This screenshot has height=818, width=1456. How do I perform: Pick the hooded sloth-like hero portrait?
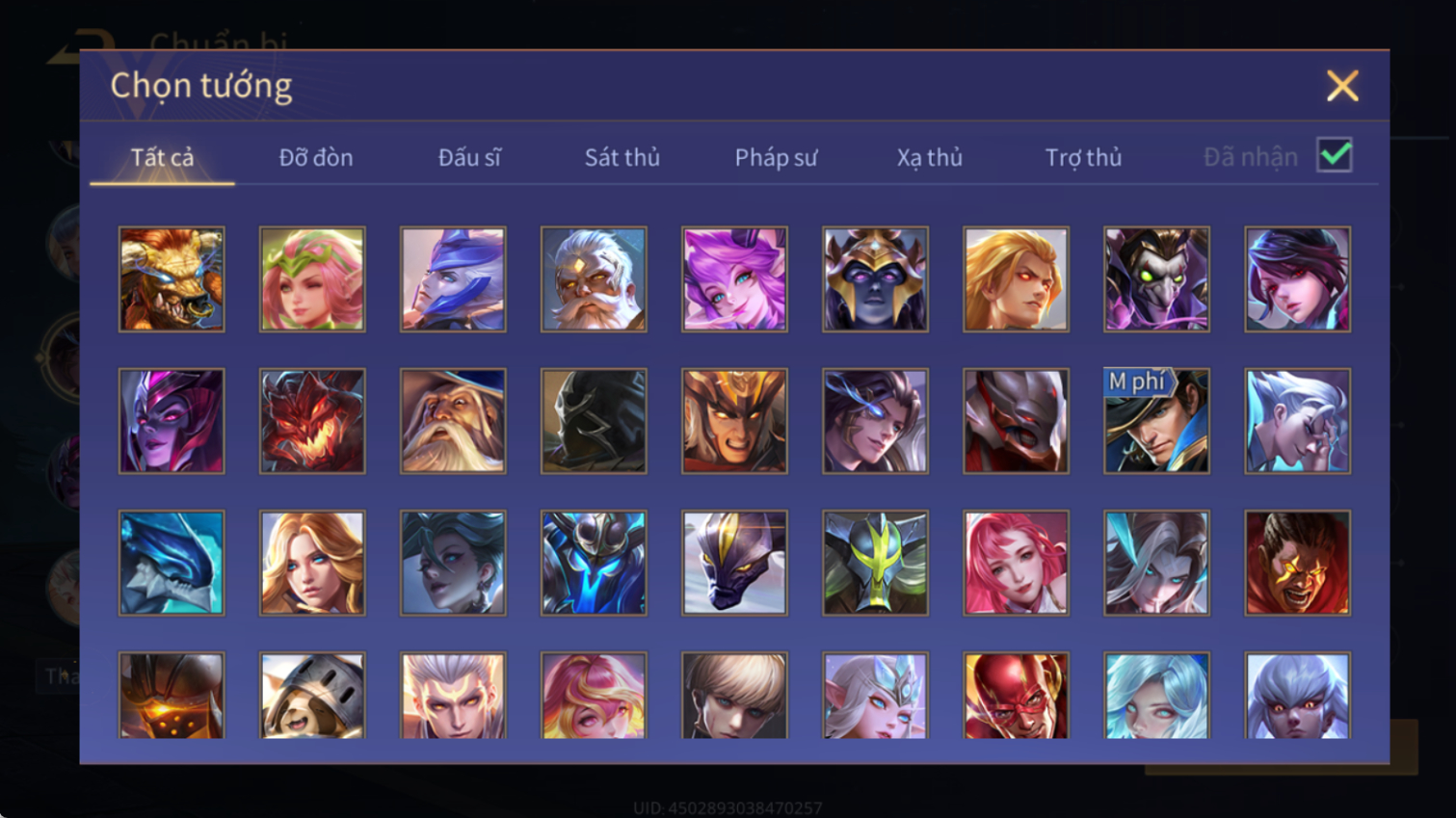pyautogui.click(x=312, y=696)
